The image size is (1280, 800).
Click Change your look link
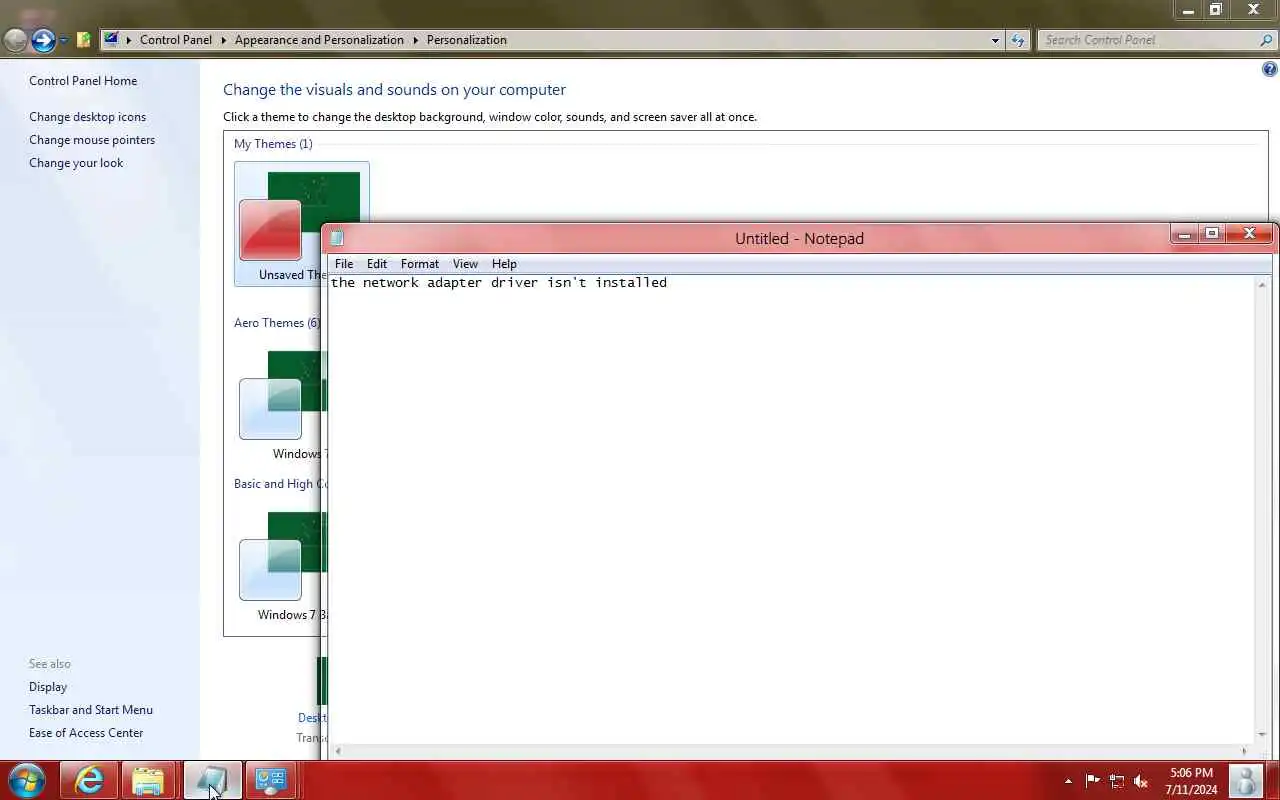click(x=76, y=163)
